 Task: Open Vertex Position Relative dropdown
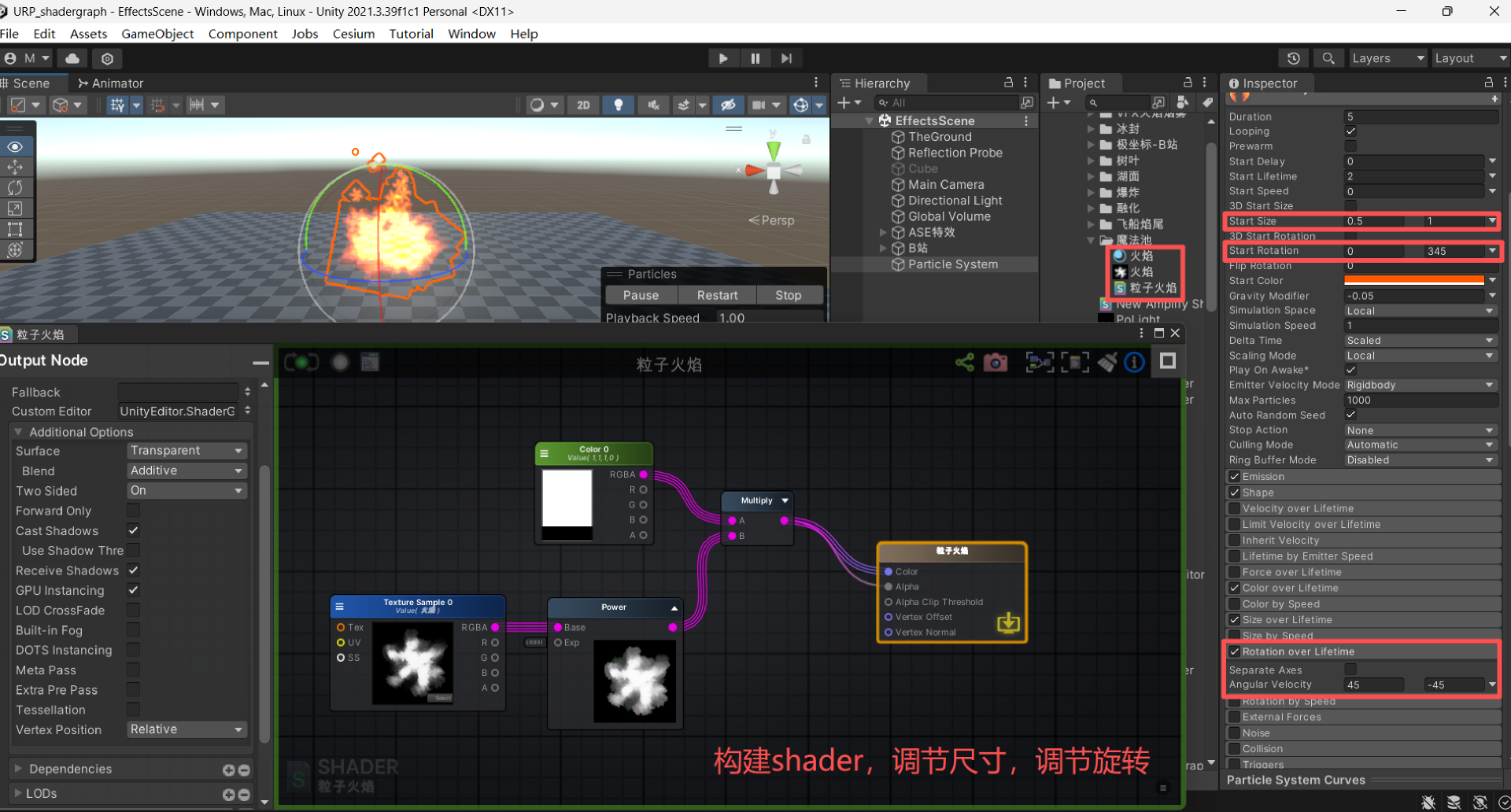[x=187, y=729]
